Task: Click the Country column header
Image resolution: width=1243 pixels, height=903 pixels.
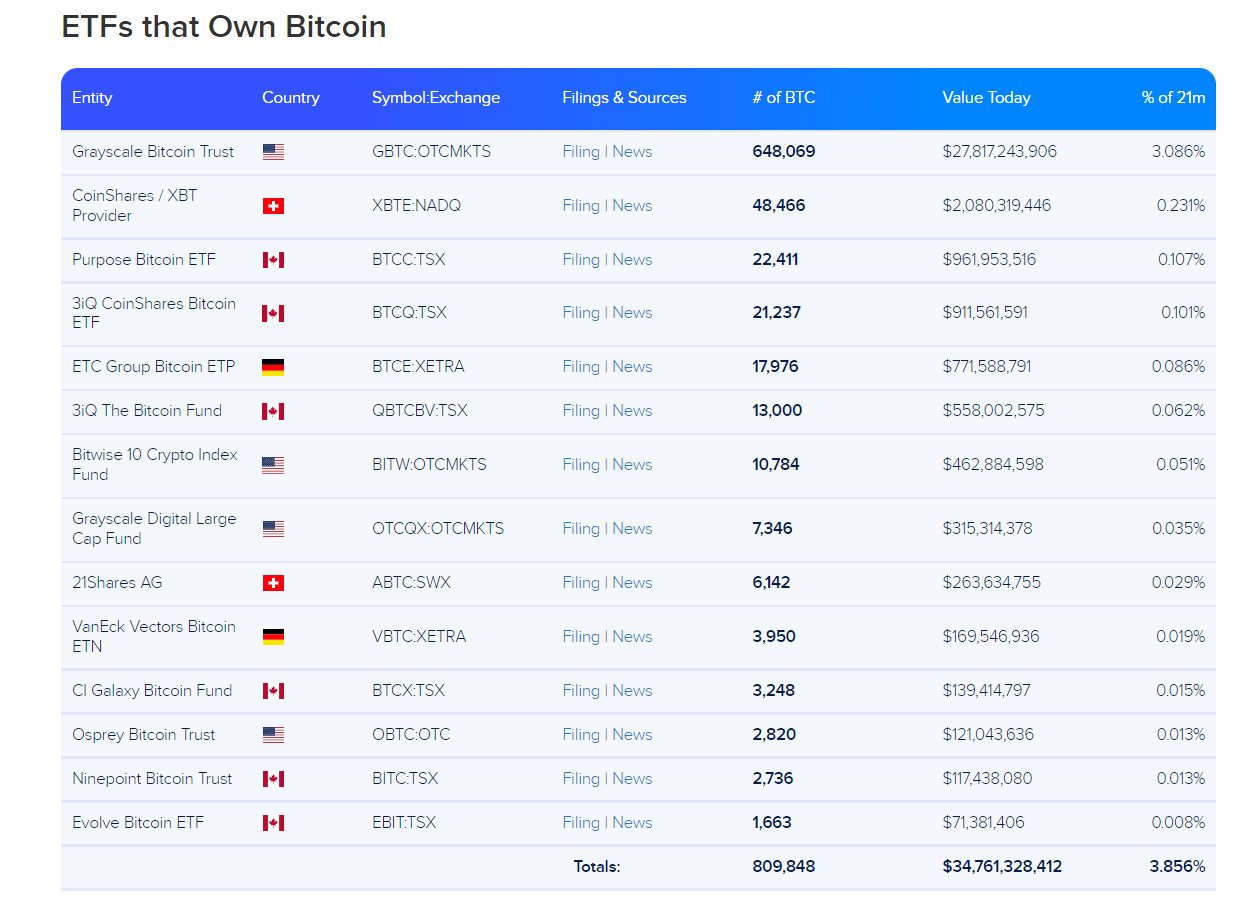Action: 291,98
